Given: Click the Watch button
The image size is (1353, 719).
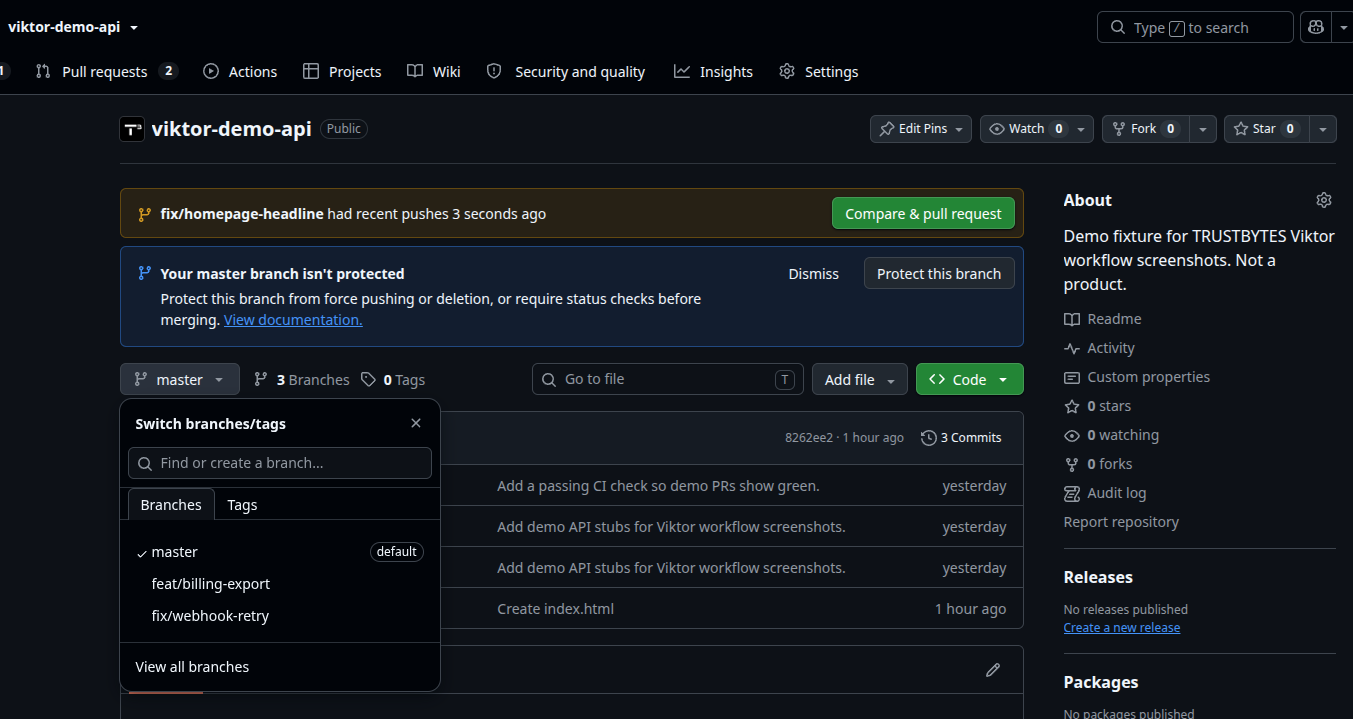Looking at the screenshot, I should pos(1025,129).
